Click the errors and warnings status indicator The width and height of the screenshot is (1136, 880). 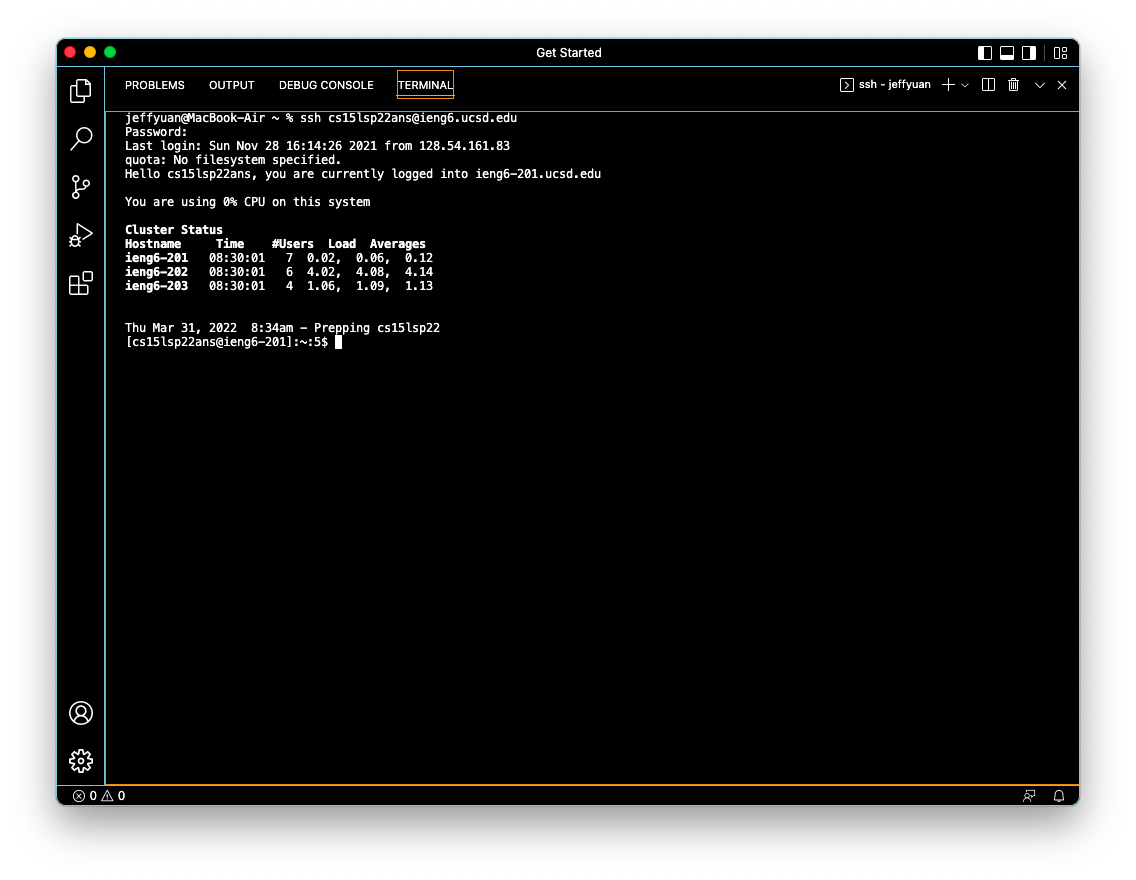coord(99,796)
